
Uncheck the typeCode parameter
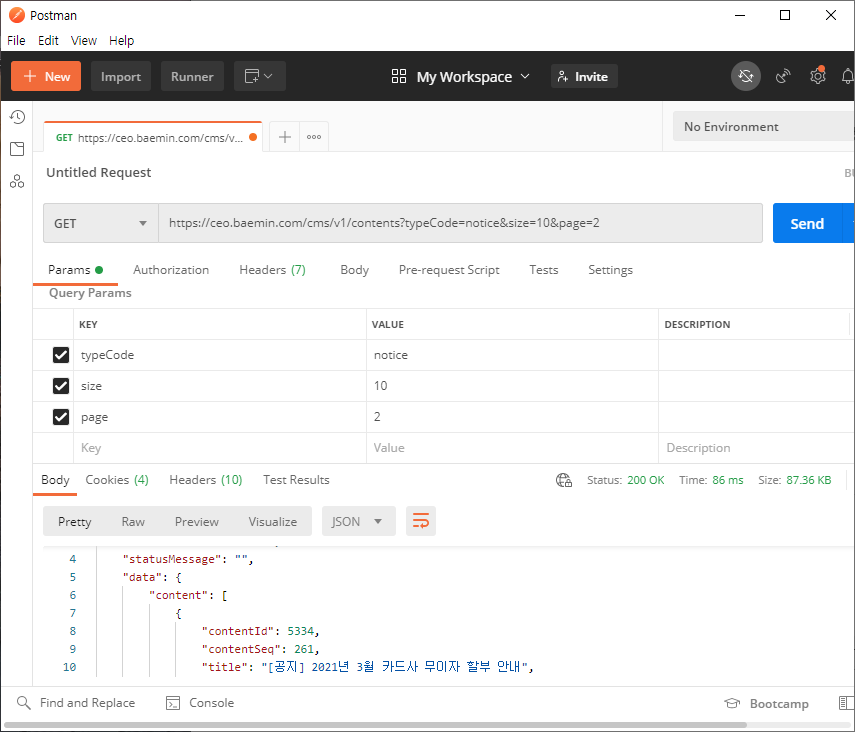point(61,355)
